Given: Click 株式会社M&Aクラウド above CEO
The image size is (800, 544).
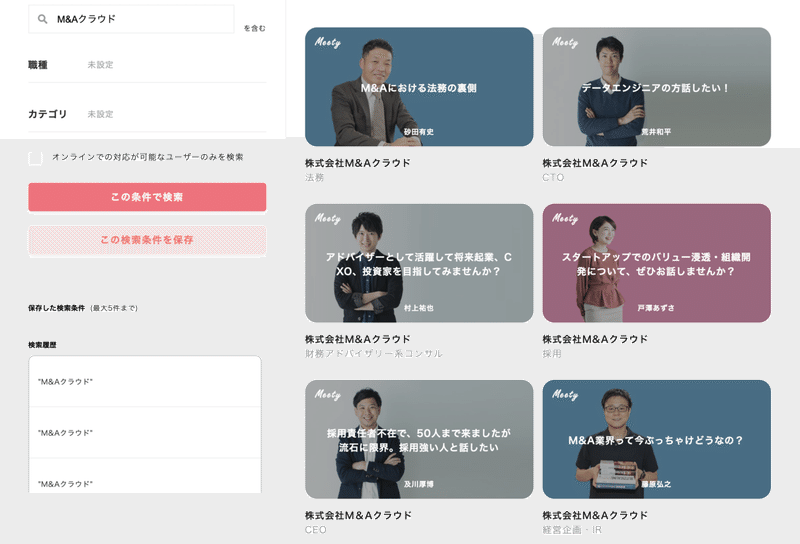Looking at the screenshot, I should [x=358, y=515].
